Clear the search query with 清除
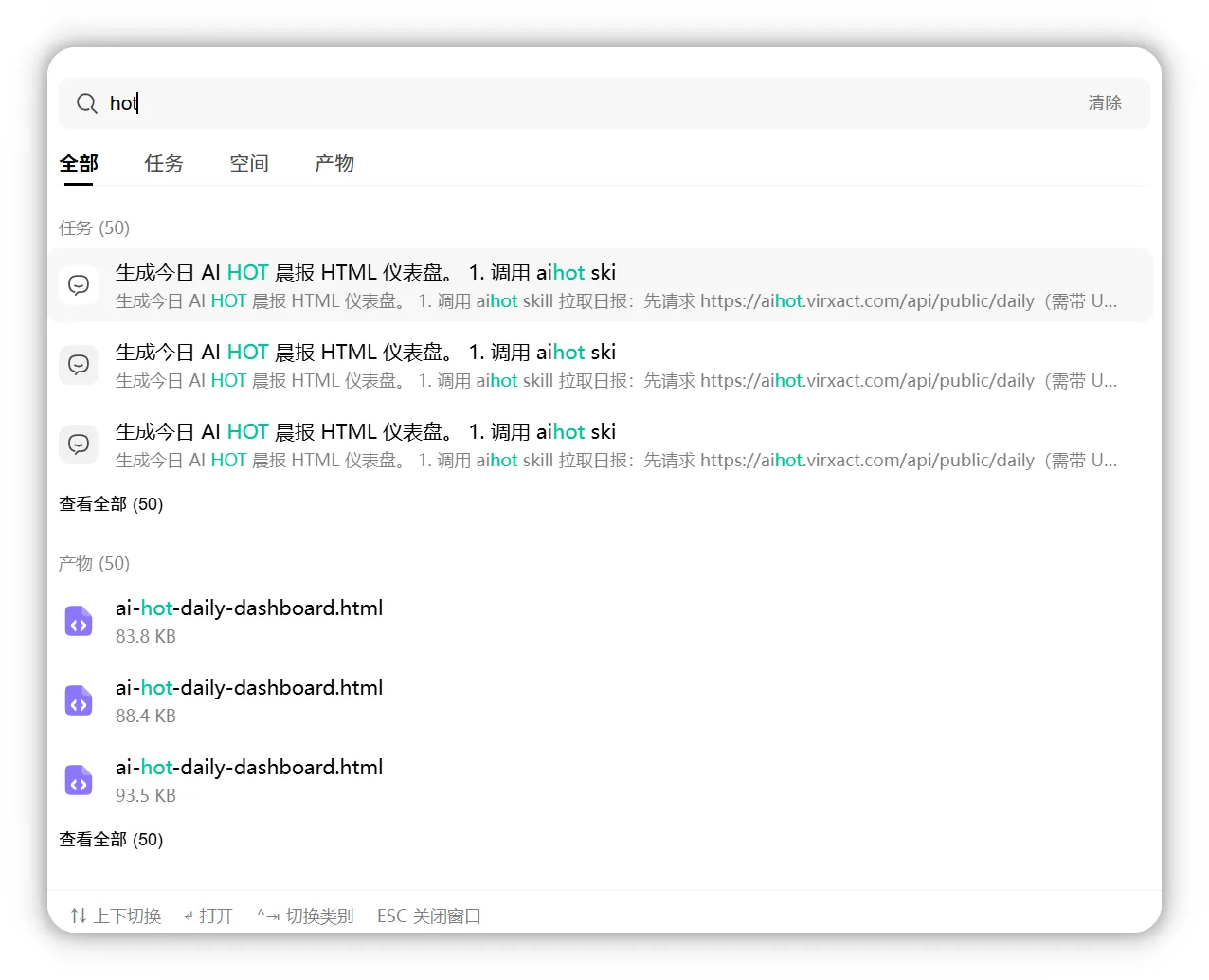Viewport: 1209px width, 980px height. tap(1105, 102)
